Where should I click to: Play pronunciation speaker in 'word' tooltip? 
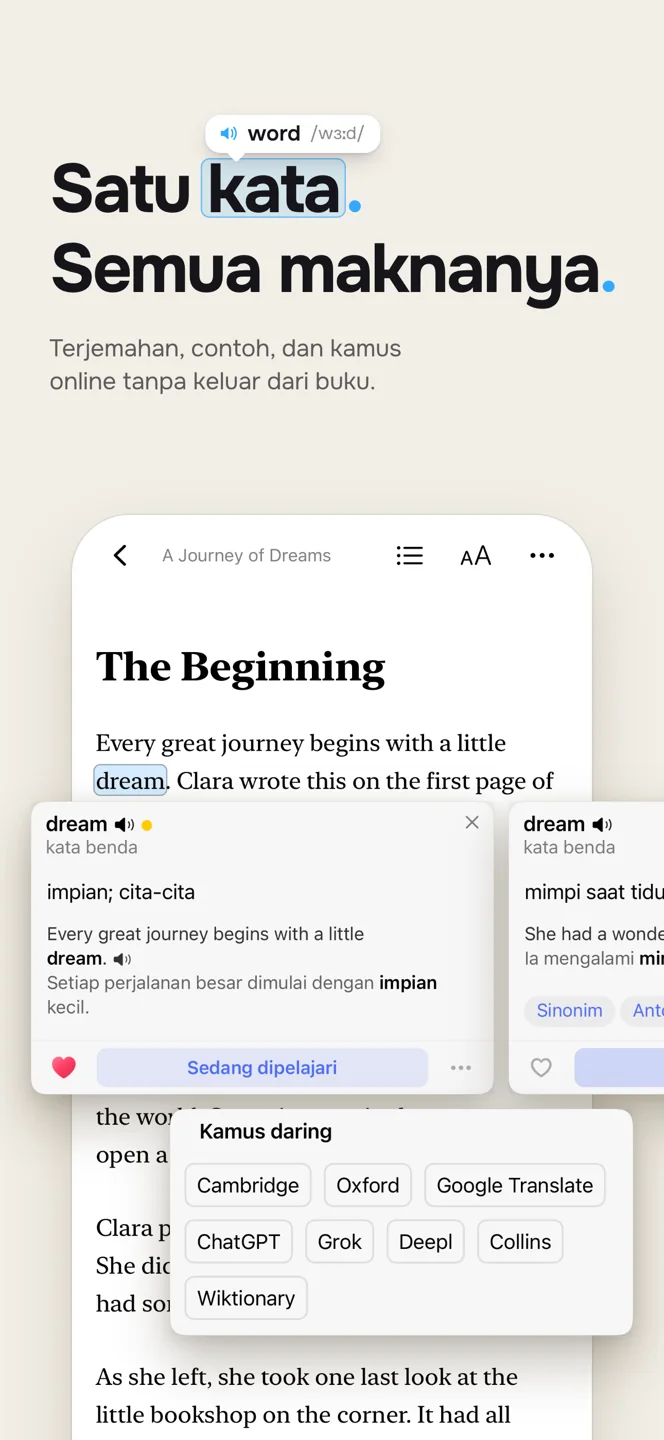229,133
